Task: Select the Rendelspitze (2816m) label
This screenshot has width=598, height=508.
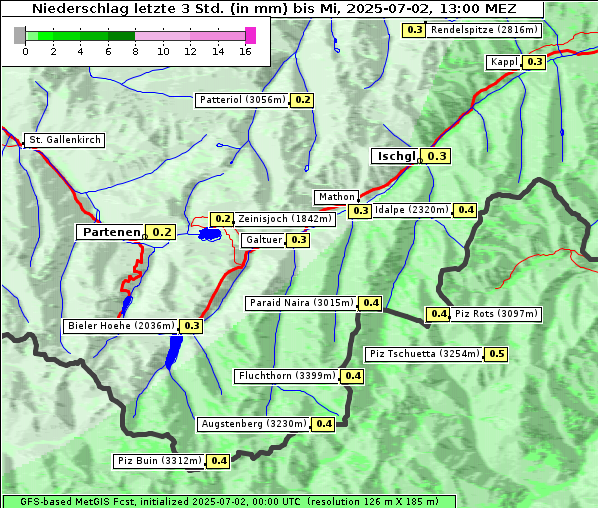Action: 484,30
